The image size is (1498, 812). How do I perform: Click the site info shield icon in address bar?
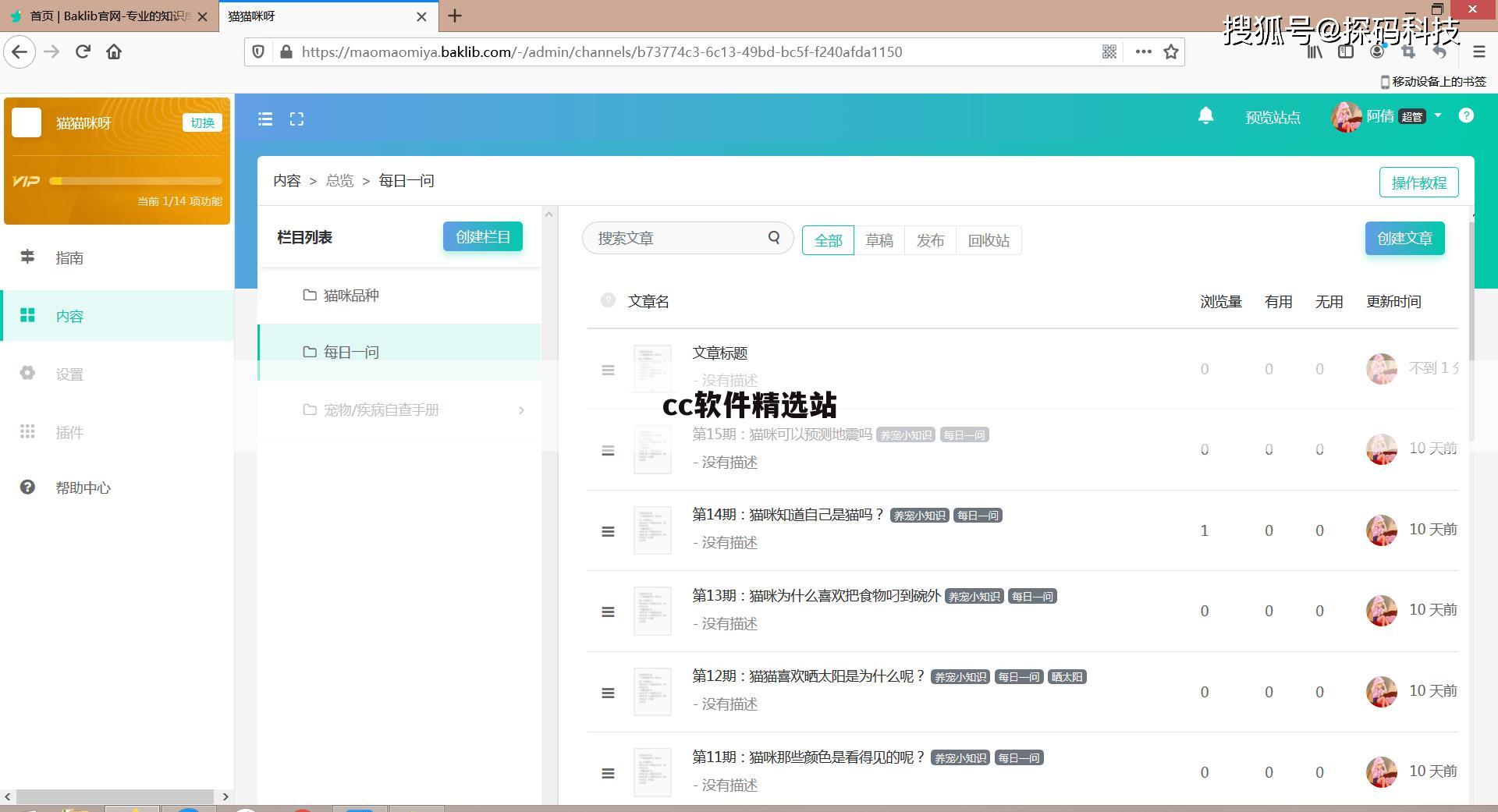(x=258, y=52)
